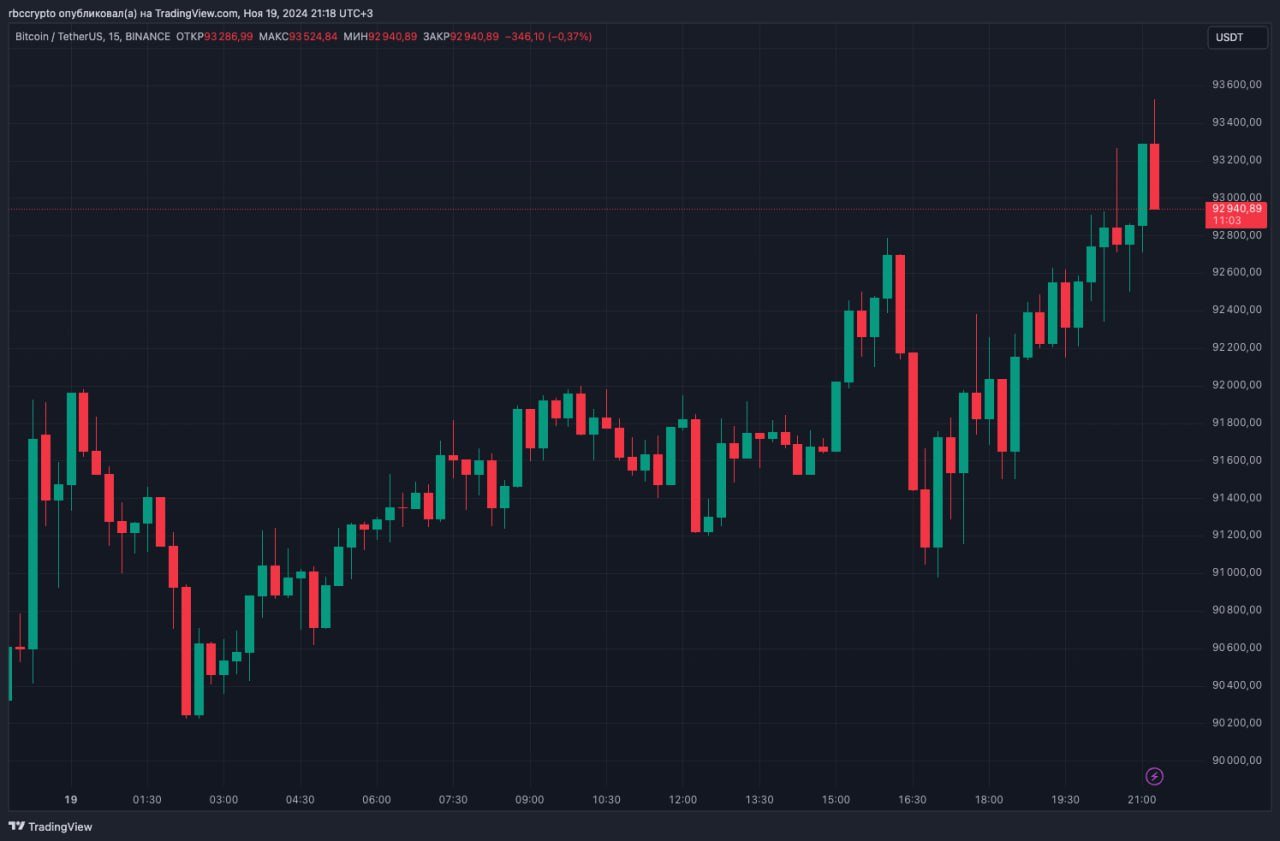Click the TradingView logo at bottom left

point(50,826)
